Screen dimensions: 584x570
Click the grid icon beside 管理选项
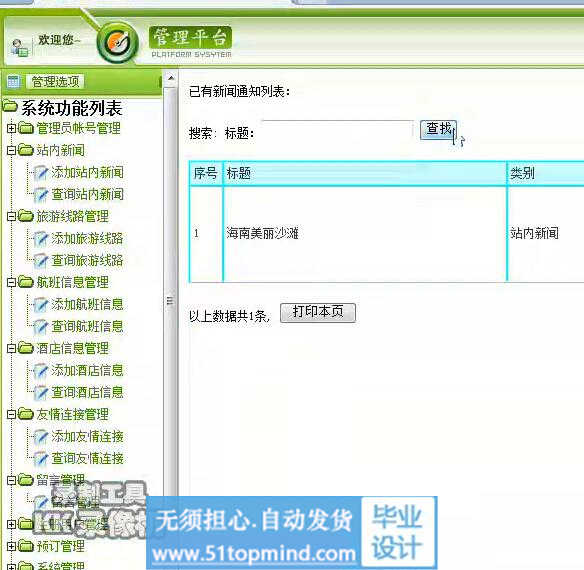(x=14, y=82)
